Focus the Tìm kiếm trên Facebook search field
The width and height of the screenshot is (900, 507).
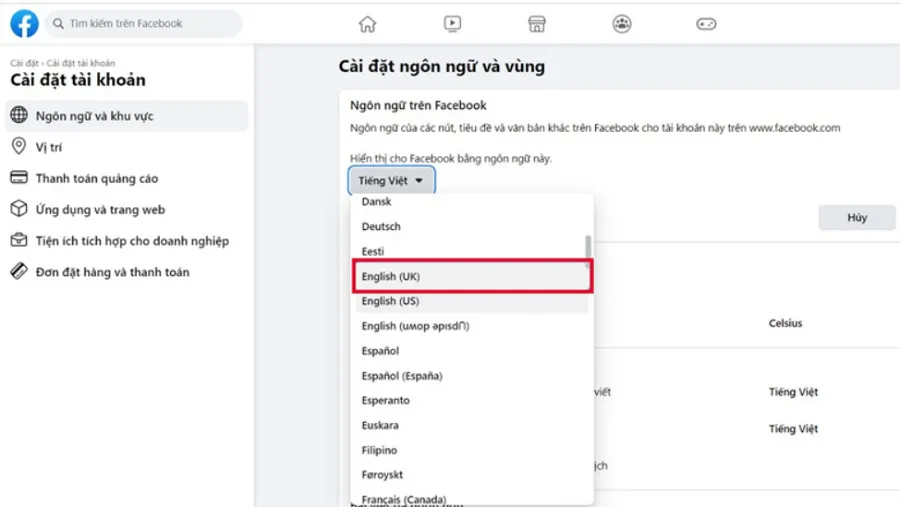click(x=143, y=24)
